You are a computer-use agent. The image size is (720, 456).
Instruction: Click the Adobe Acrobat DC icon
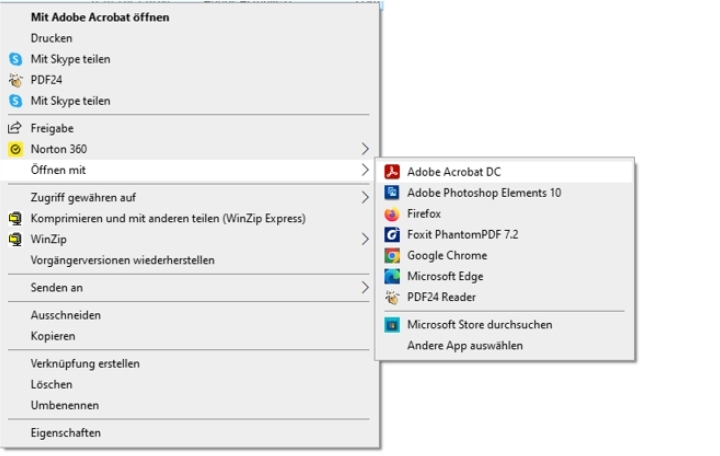(x=392, y=171)
